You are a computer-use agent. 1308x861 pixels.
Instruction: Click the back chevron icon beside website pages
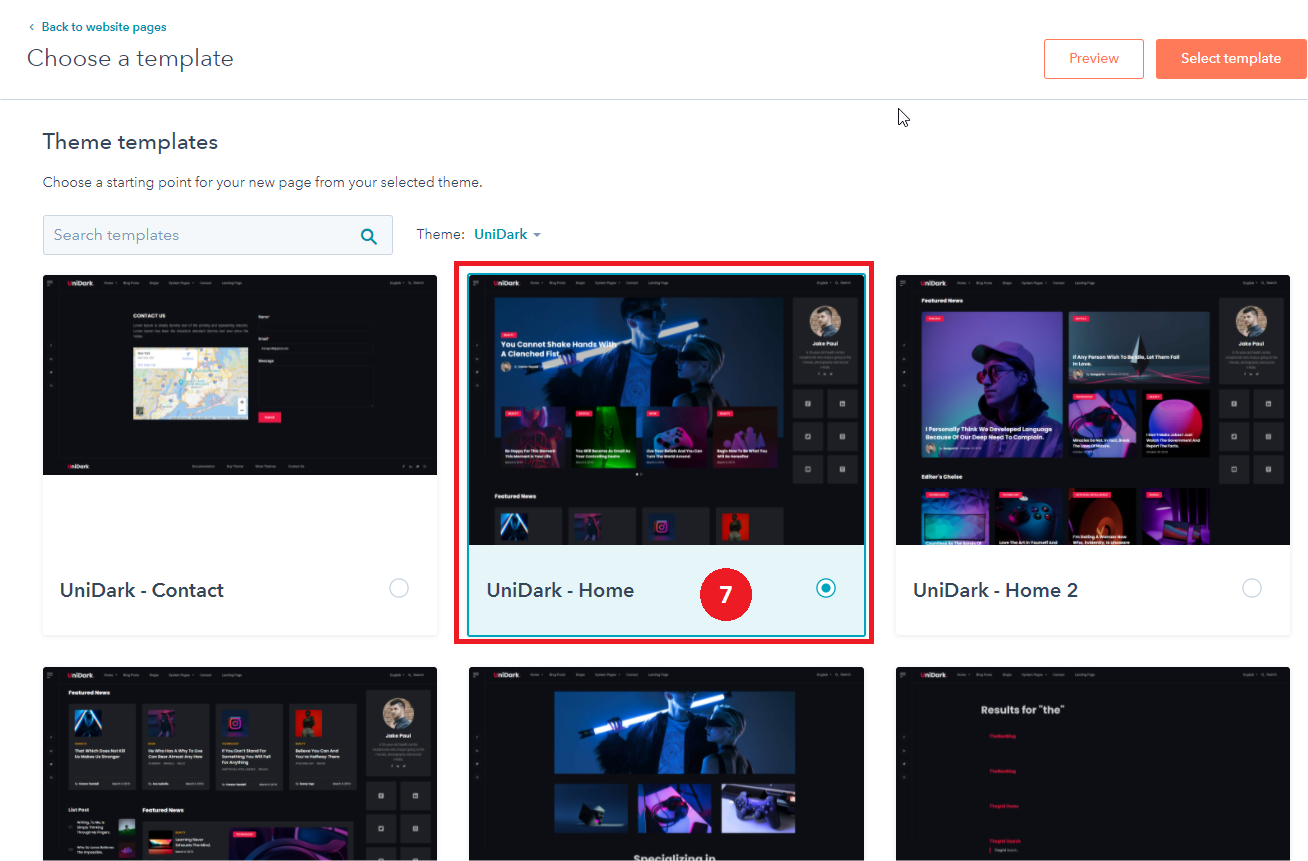[31, 27]
